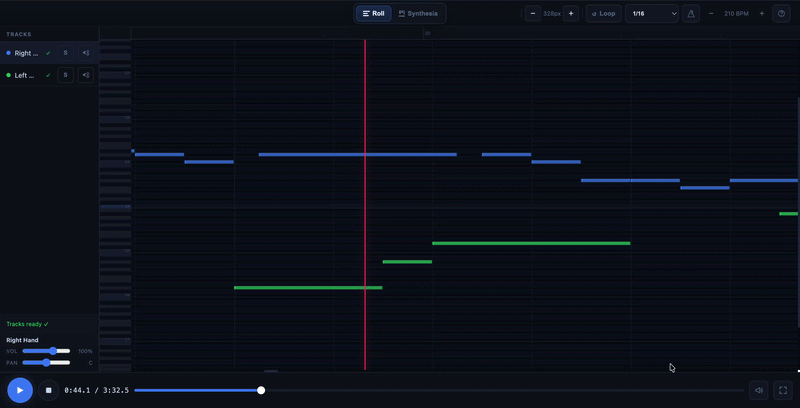Mute the Right Hand track
Image resolution: width=800 pixels, height=408 pixels.
point(86,53)
